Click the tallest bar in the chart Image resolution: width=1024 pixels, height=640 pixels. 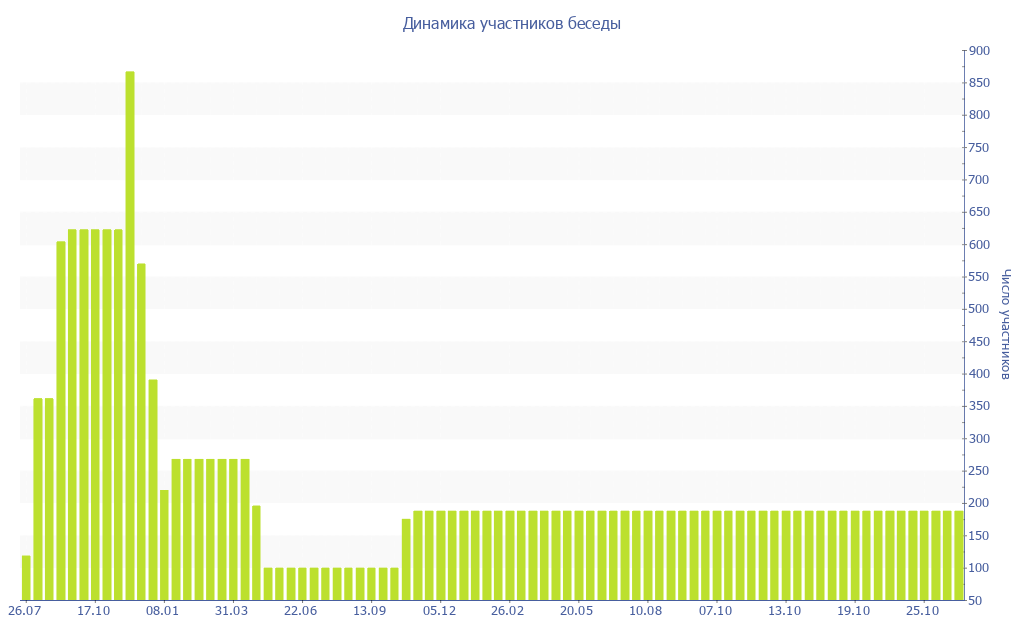pyautogui.click(x=130, y=335)
